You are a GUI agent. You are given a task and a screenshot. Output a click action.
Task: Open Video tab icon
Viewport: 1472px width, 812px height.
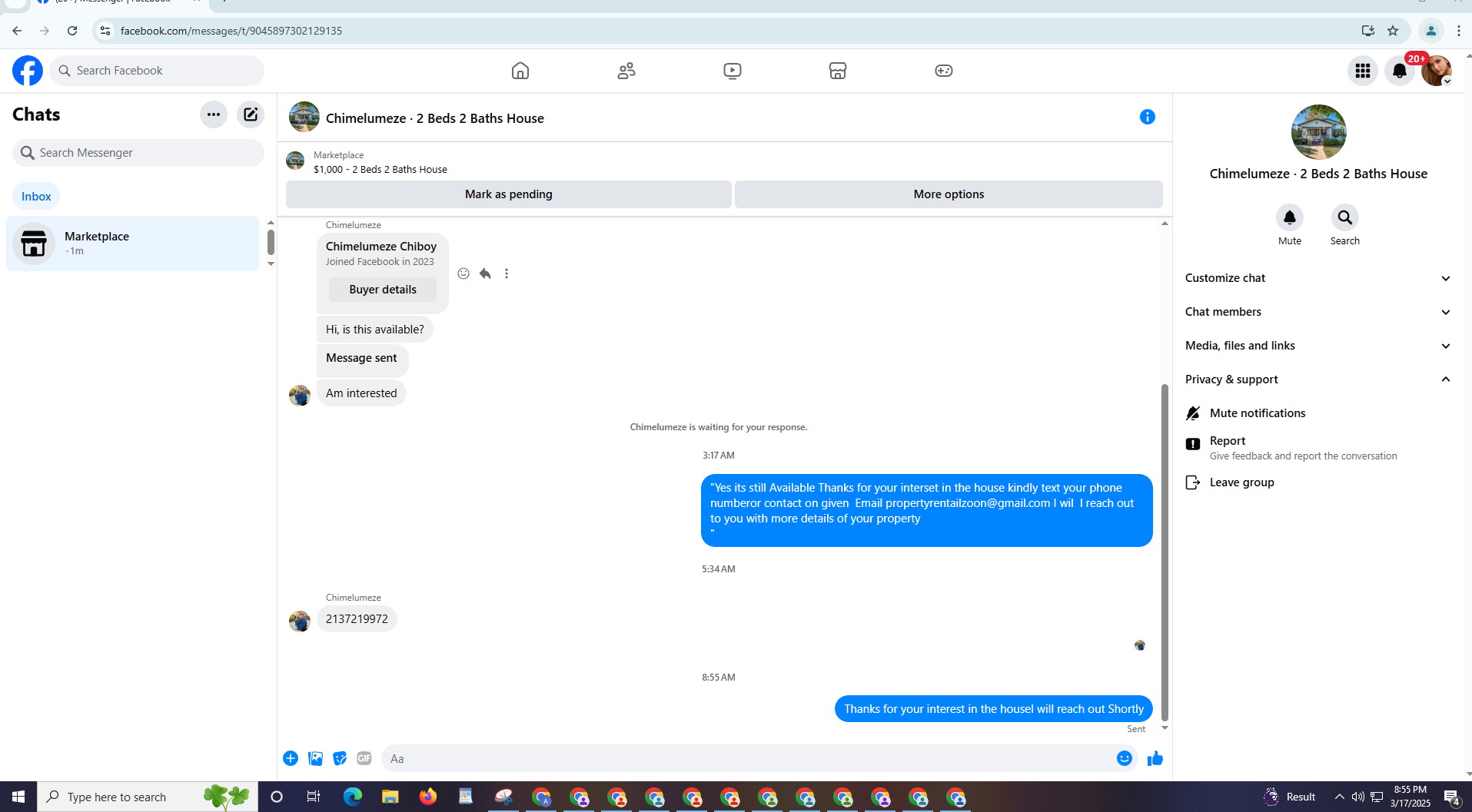pos(733,71)
